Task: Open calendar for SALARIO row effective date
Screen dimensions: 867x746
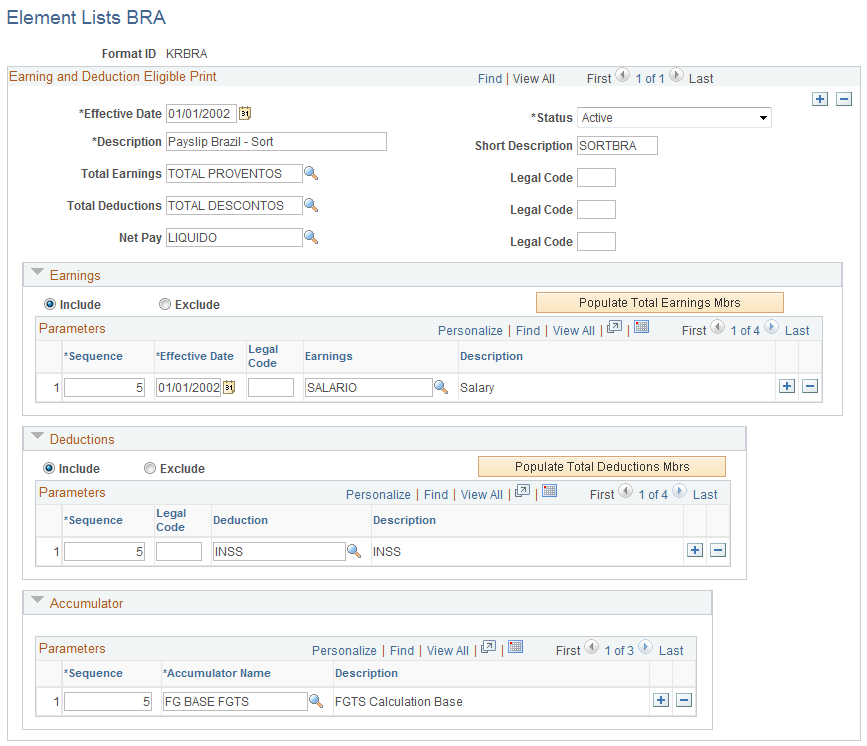Action: tap(229, 388)
